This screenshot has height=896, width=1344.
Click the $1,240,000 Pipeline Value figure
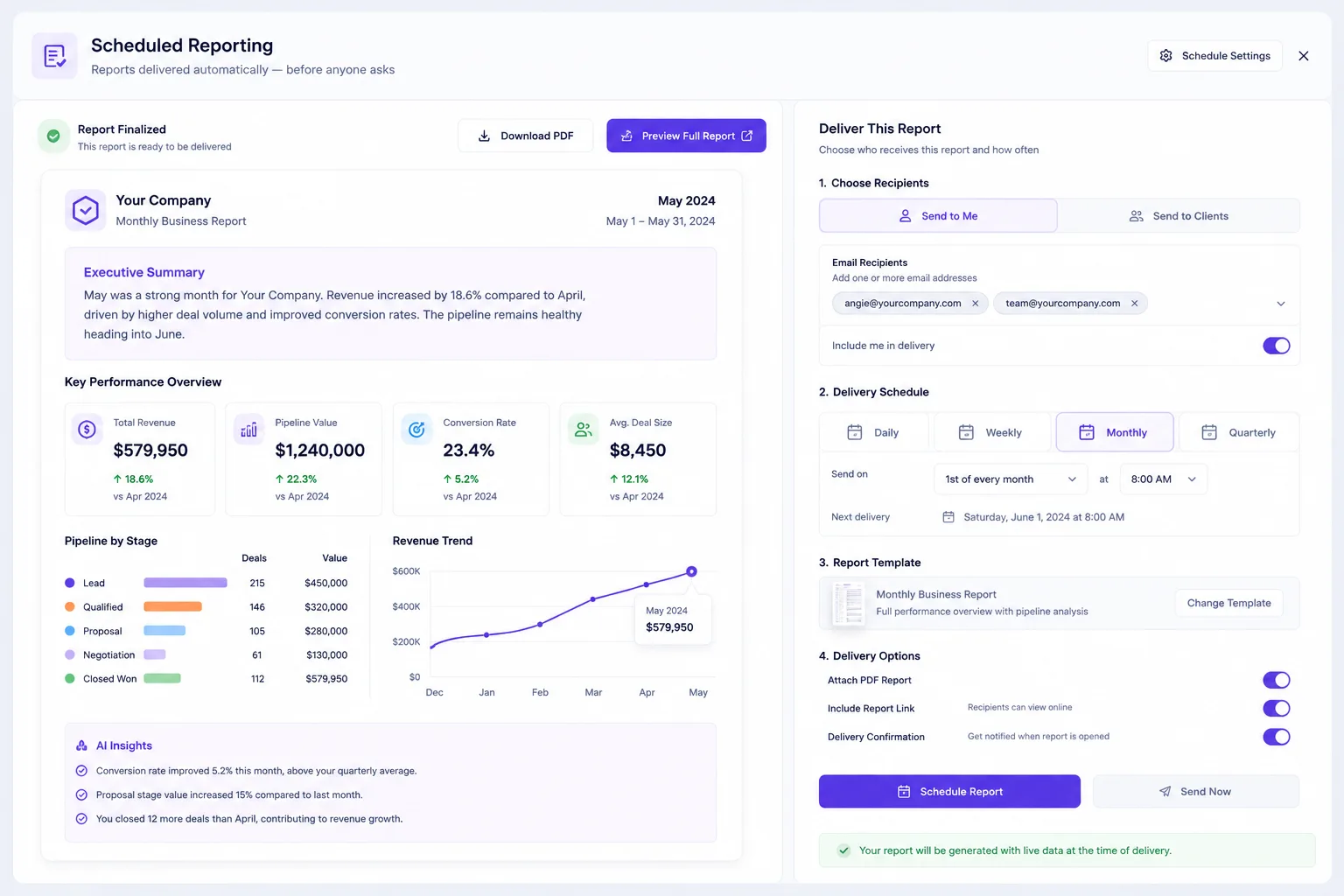(x=320, y=451)
